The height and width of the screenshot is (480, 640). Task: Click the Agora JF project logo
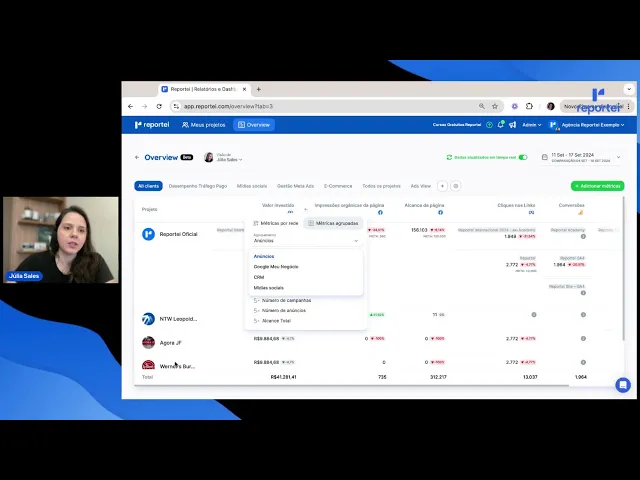pyautogui.click(x=149, y=342)
